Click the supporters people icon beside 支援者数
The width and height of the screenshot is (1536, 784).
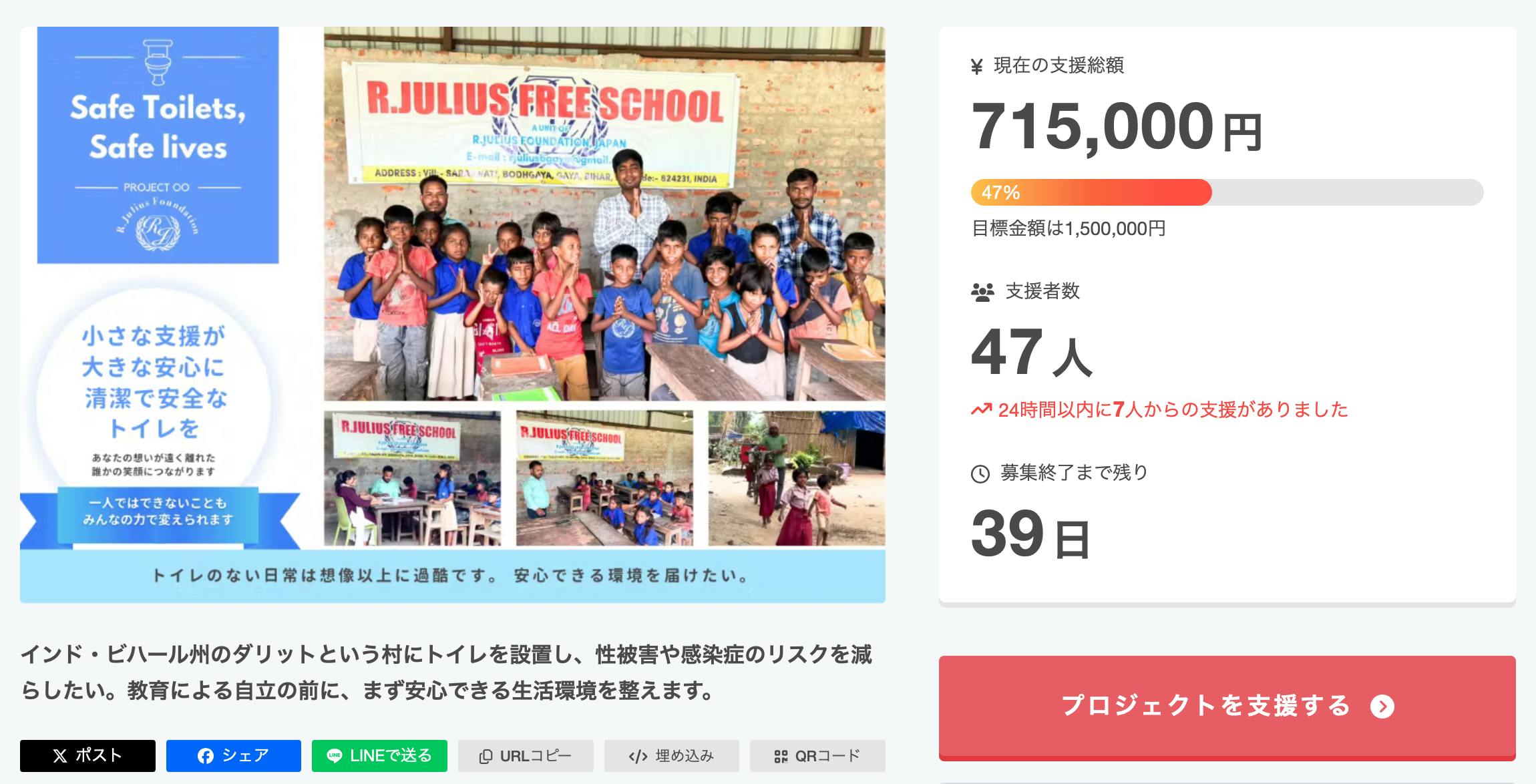(982, 292)
